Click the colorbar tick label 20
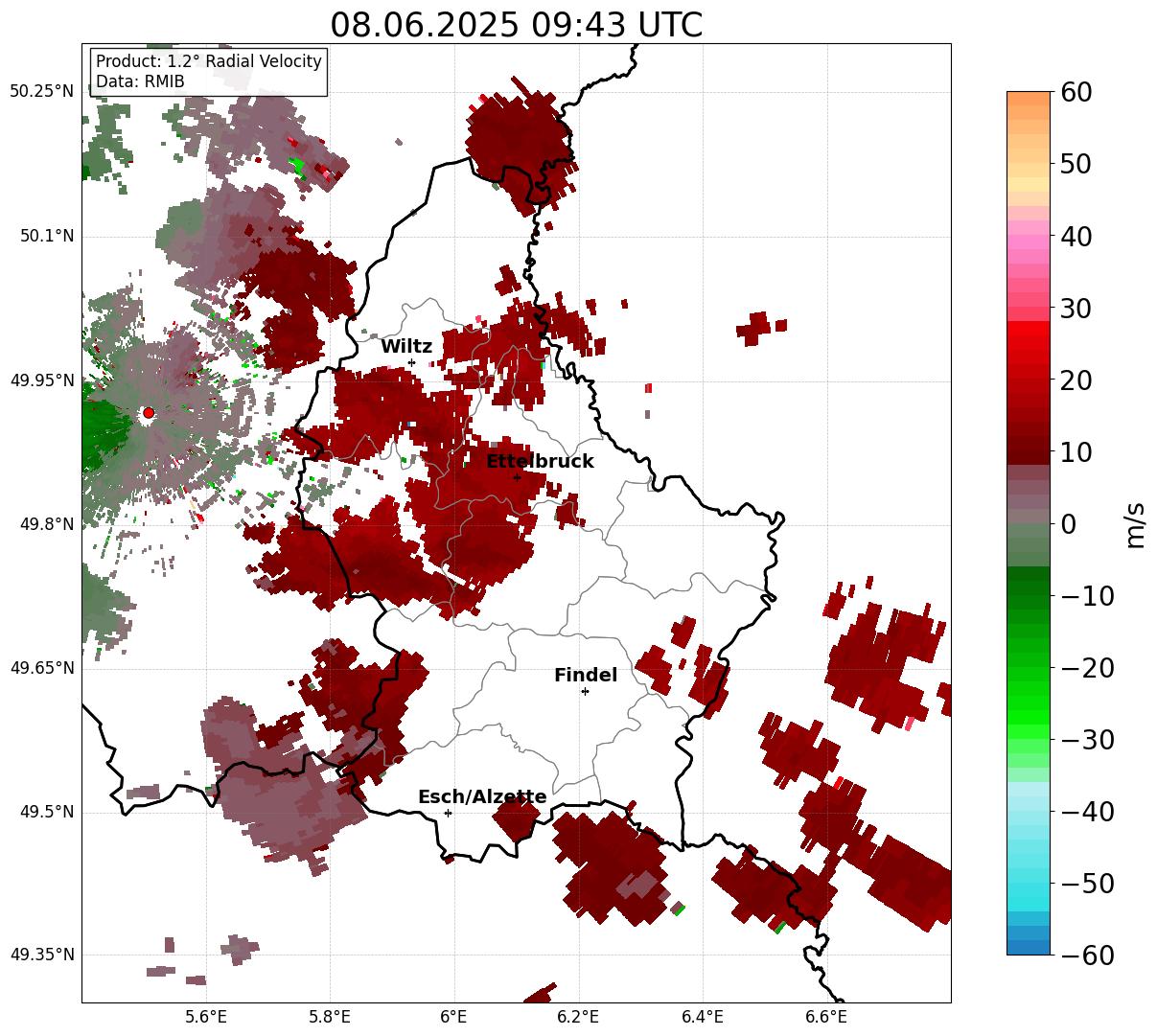1157x1036 pixels. [1074, 380]
